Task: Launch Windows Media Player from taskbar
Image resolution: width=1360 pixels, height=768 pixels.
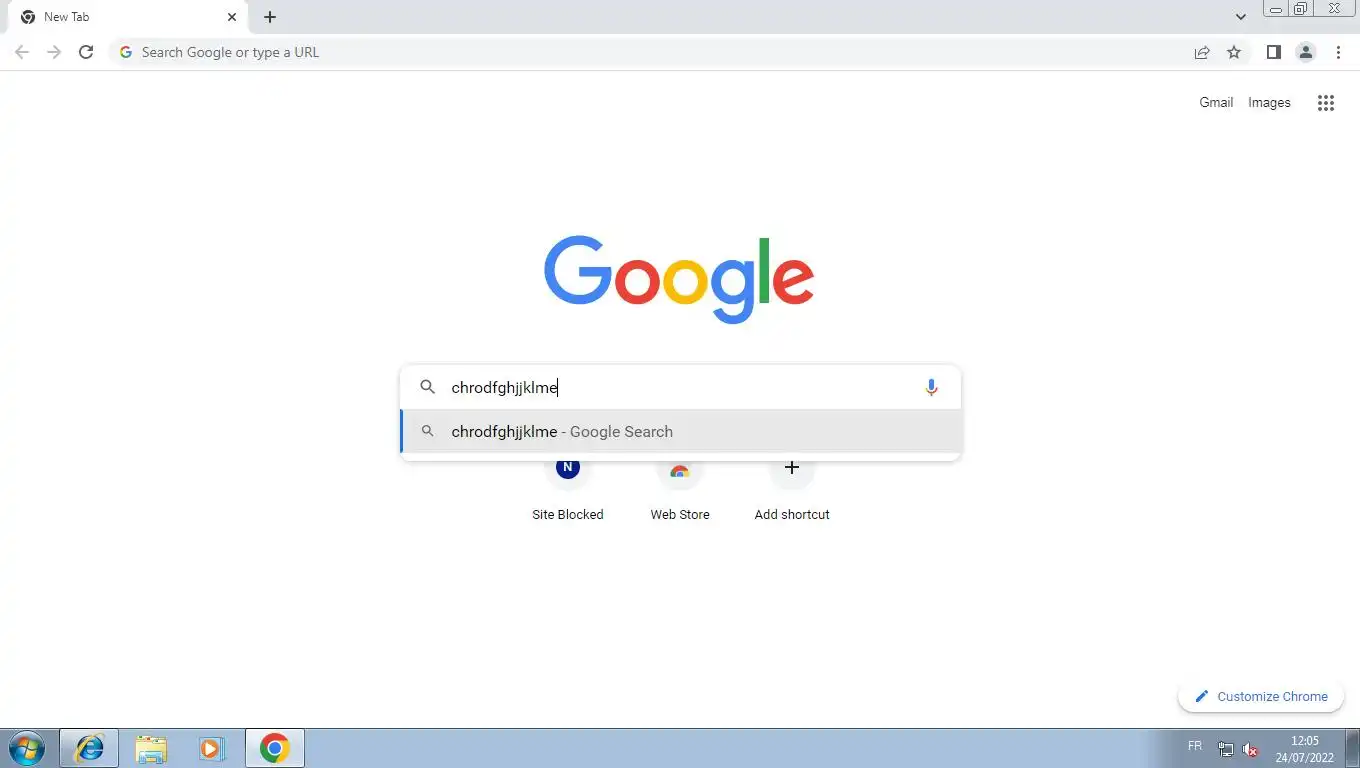Action: pos(211,748)
